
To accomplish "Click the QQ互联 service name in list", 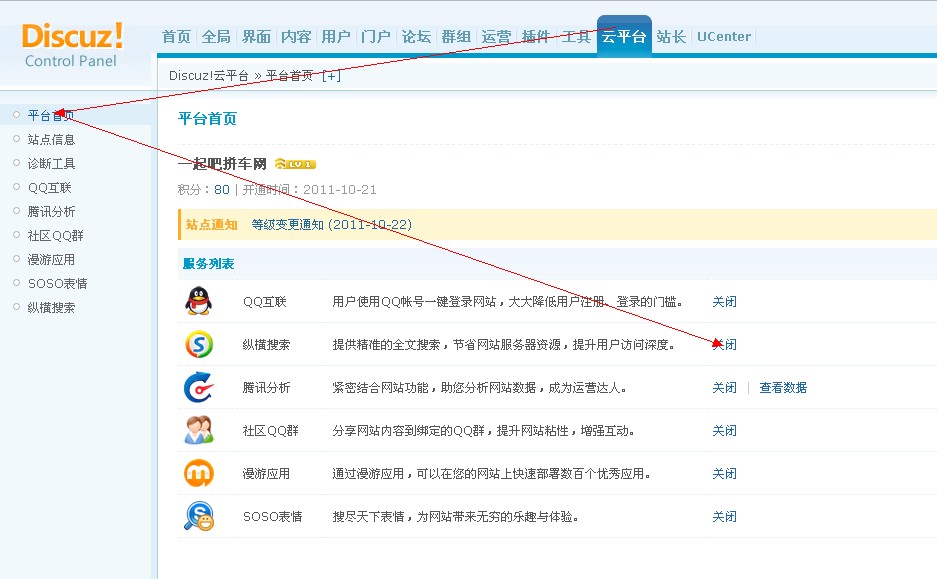I will click(x=265, y=302).
